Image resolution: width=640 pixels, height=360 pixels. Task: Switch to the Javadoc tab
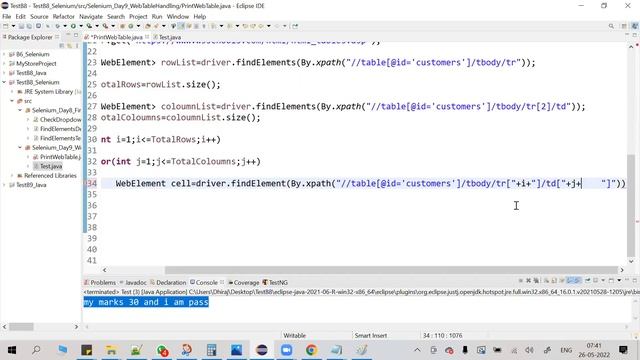133,282
